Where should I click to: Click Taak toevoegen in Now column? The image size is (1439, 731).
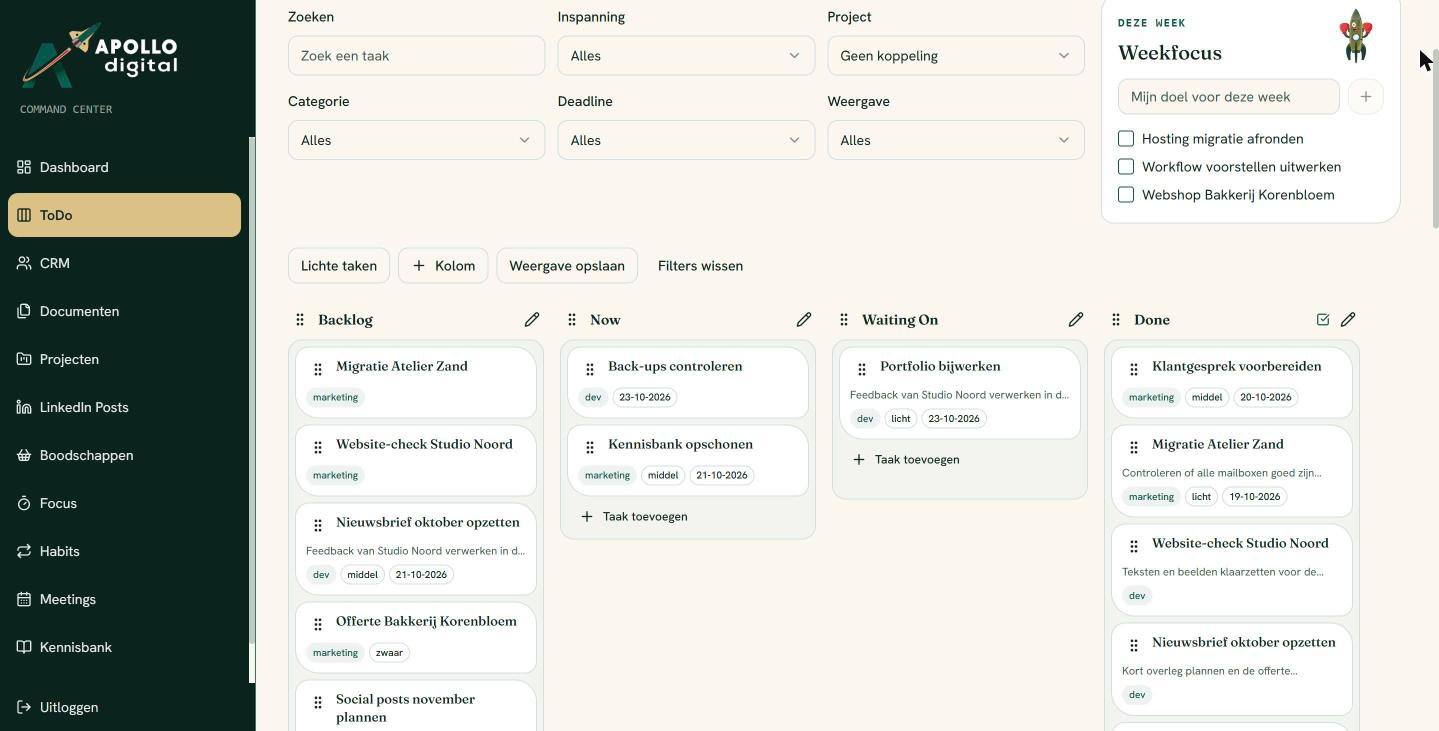click(x=634, y=517)
